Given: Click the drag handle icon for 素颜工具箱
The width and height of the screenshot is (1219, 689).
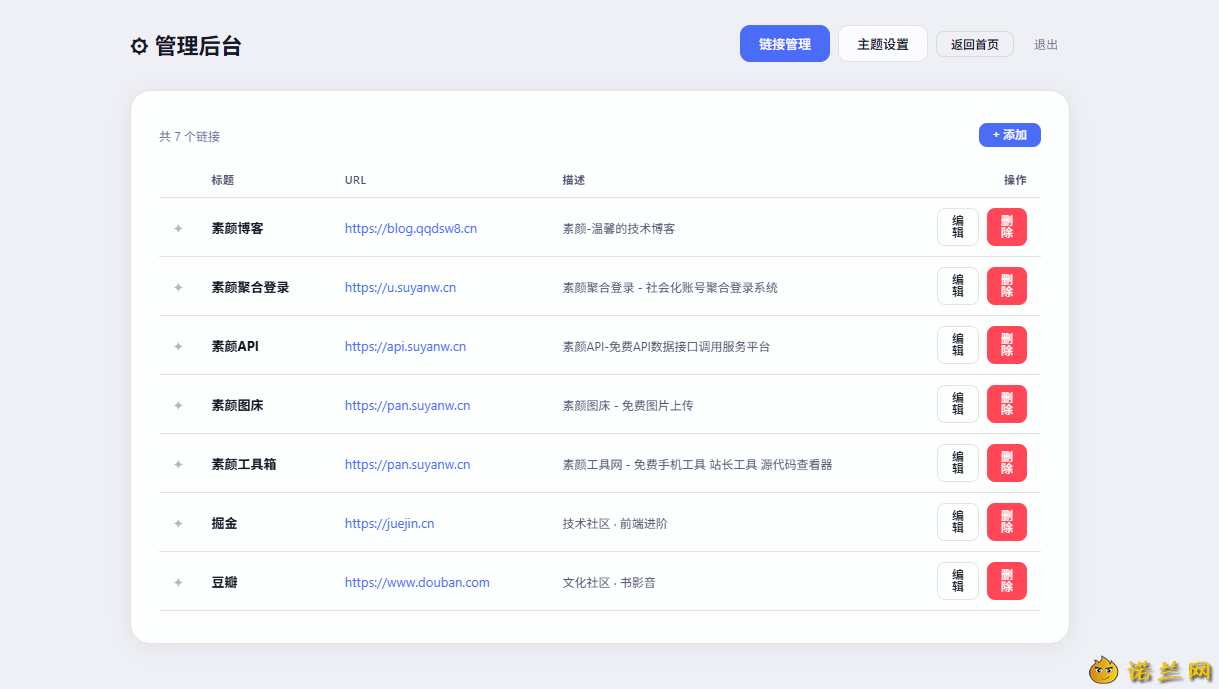Looking at the screenshot, I should 178,464.
